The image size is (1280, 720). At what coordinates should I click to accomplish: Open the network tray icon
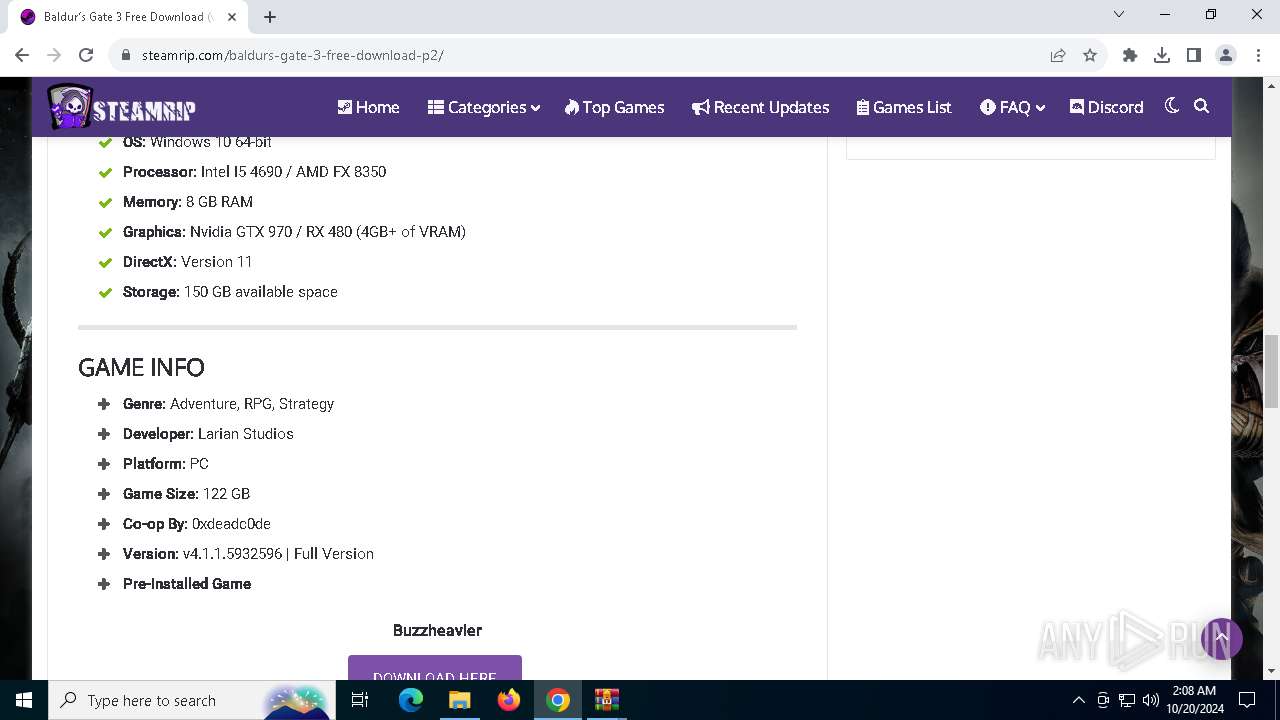(x=1127, y=700)
